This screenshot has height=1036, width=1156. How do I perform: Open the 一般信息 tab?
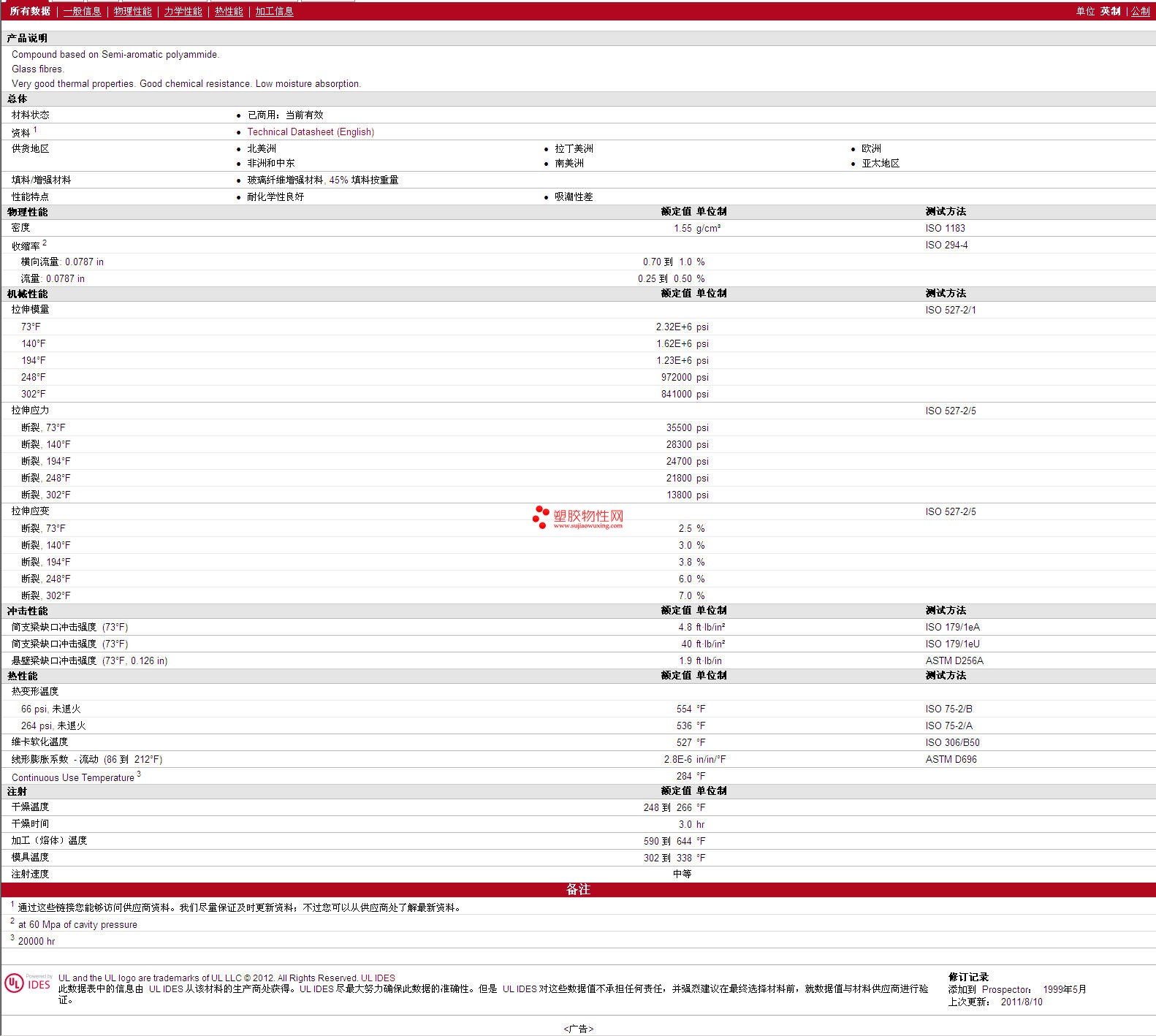click(x=82, y=11)
